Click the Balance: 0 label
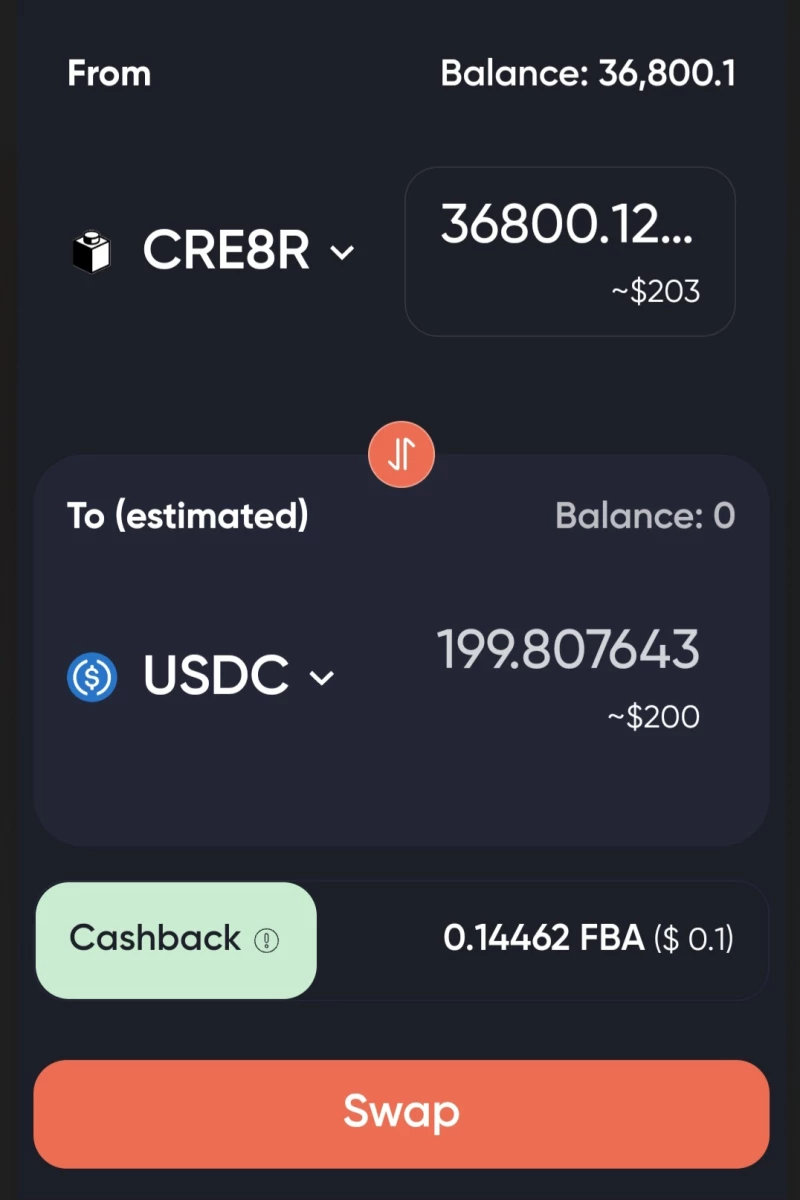This screenshot has height=1200, width=800. (x=645, y=516)
